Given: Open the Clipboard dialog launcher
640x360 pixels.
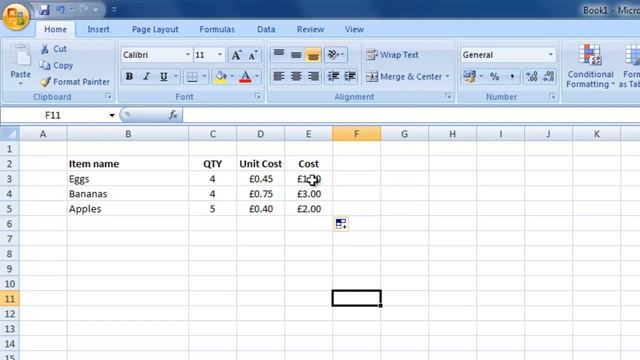Looking at the screenshot, I should [x=108, y=96].
